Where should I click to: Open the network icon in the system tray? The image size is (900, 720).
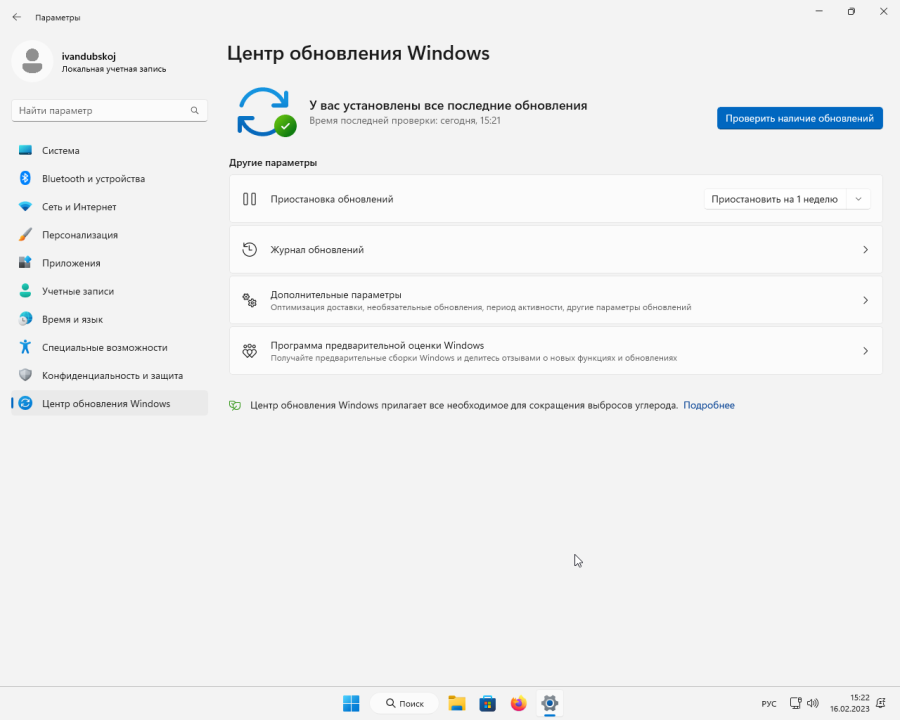pyautogui.click(x=796, y=703)
